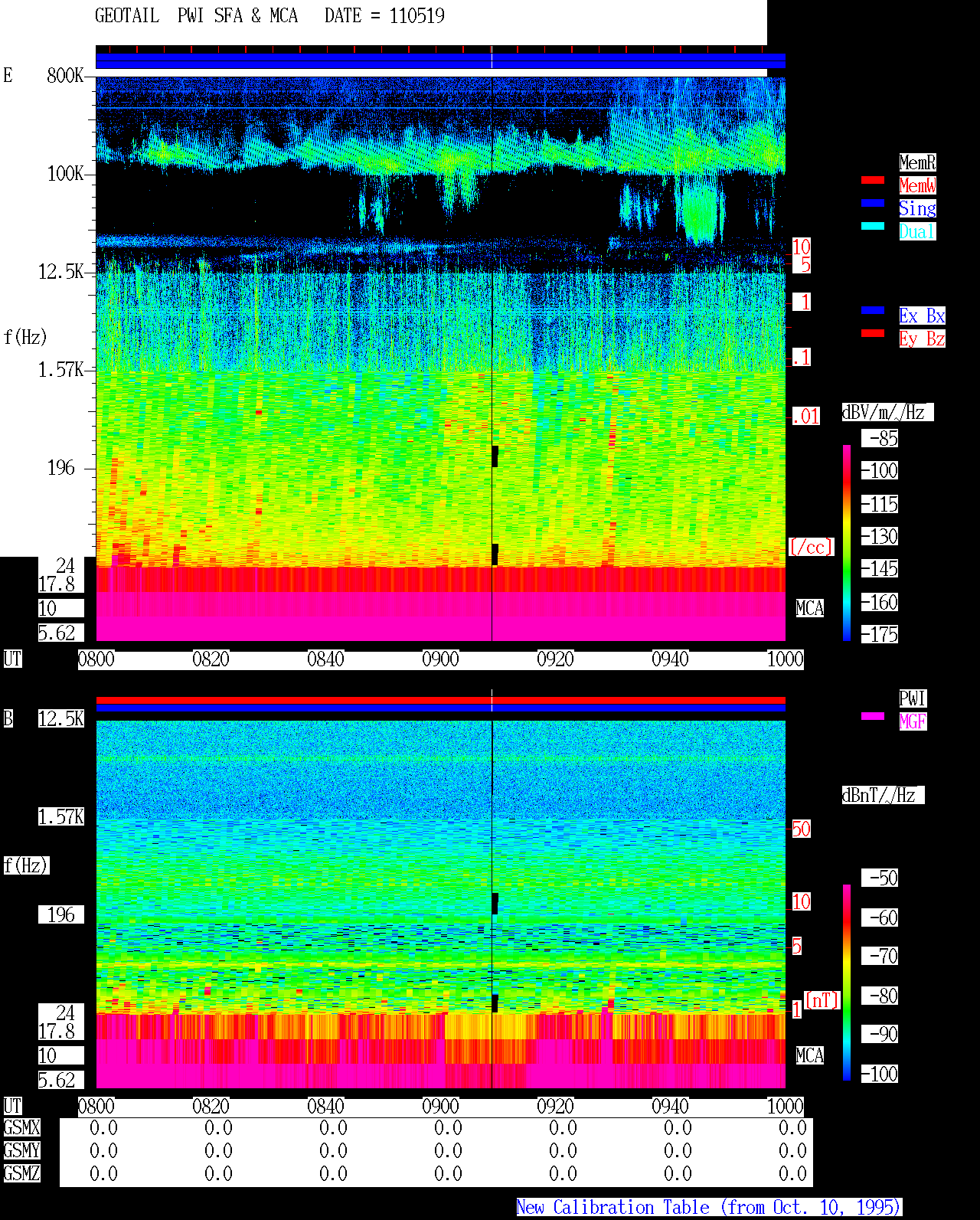Screen dimensions: 980x1220
Task: Click the red [nT] unit label
Action: pyautogui.click(x=822, y=1000)
